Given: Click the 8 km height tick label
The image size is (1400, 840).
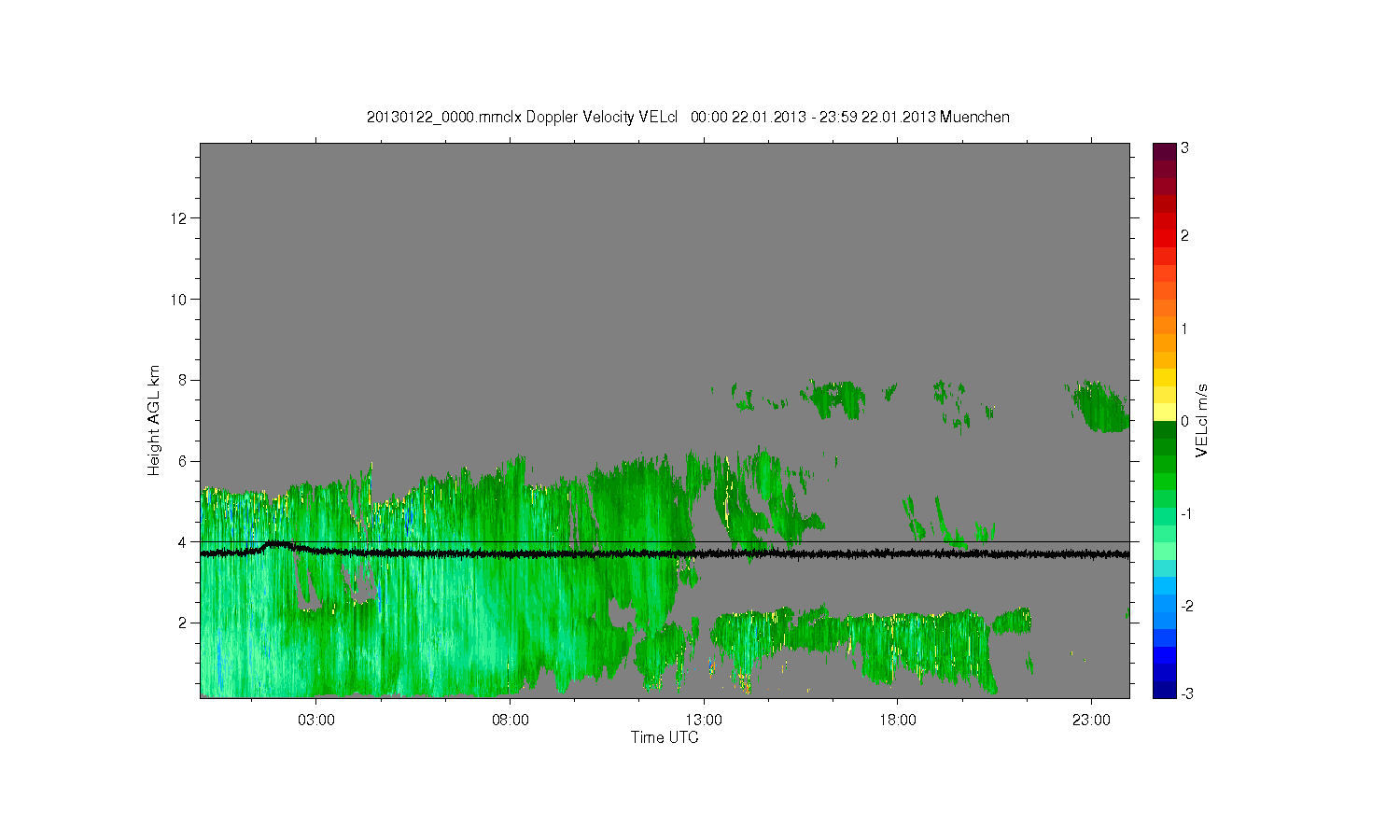Looking at the screenshot, I should point(183,380).
